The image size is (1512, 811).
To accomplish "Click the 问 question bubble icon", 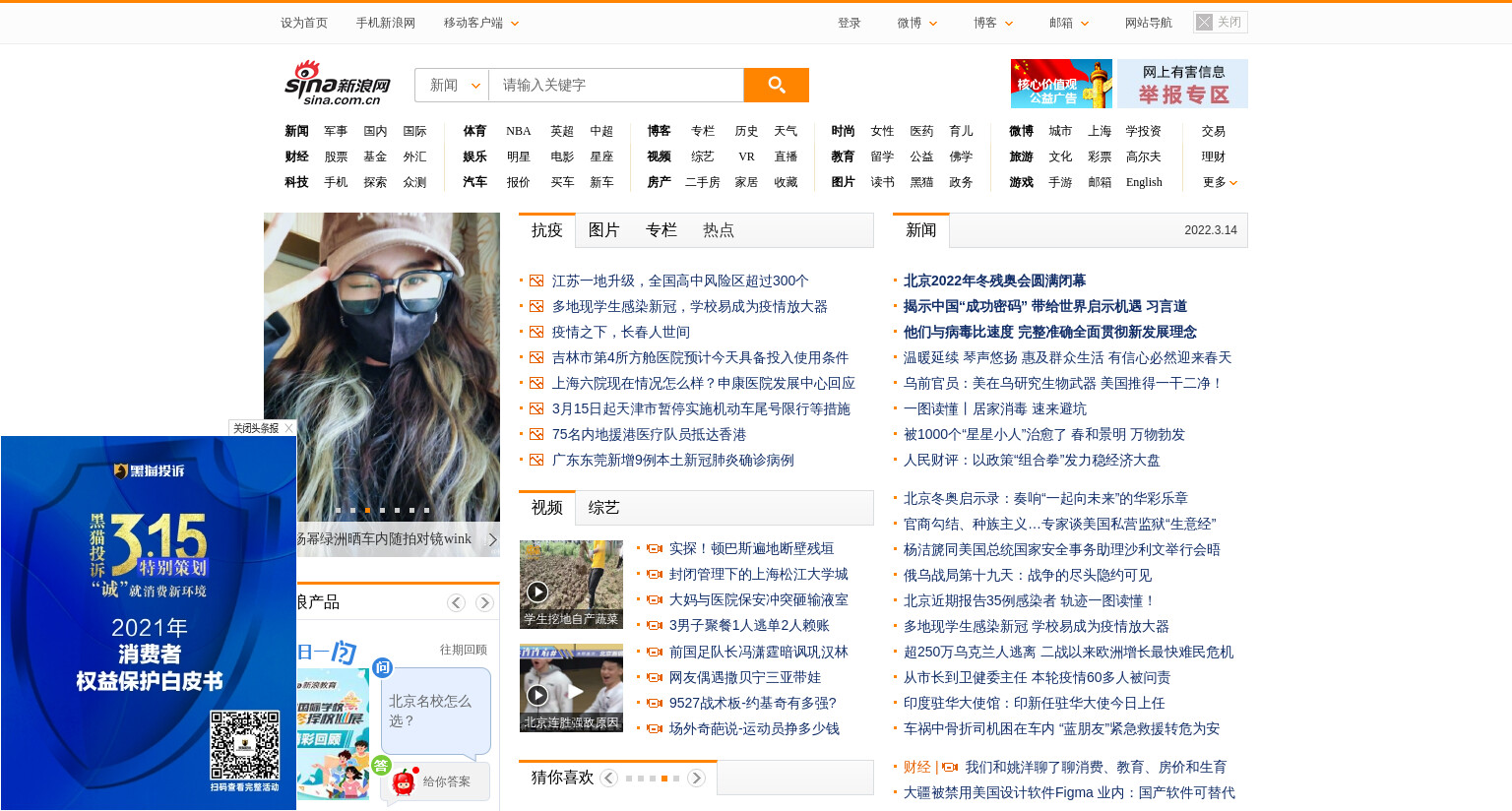I will (382, 668).
